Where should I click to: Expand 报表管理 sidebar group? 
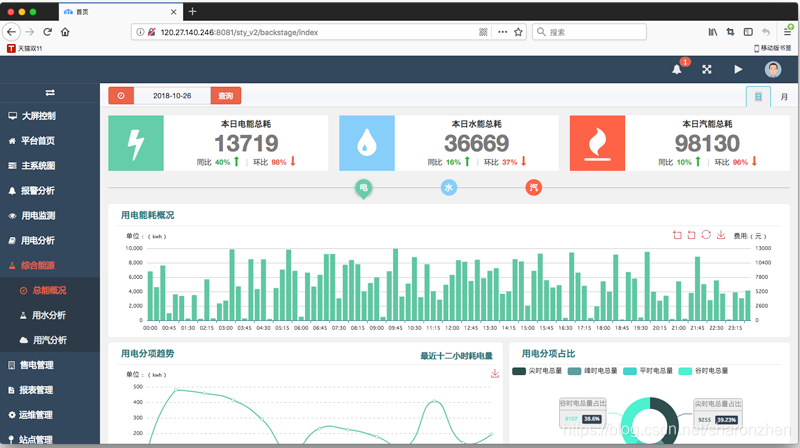(50, 390)
